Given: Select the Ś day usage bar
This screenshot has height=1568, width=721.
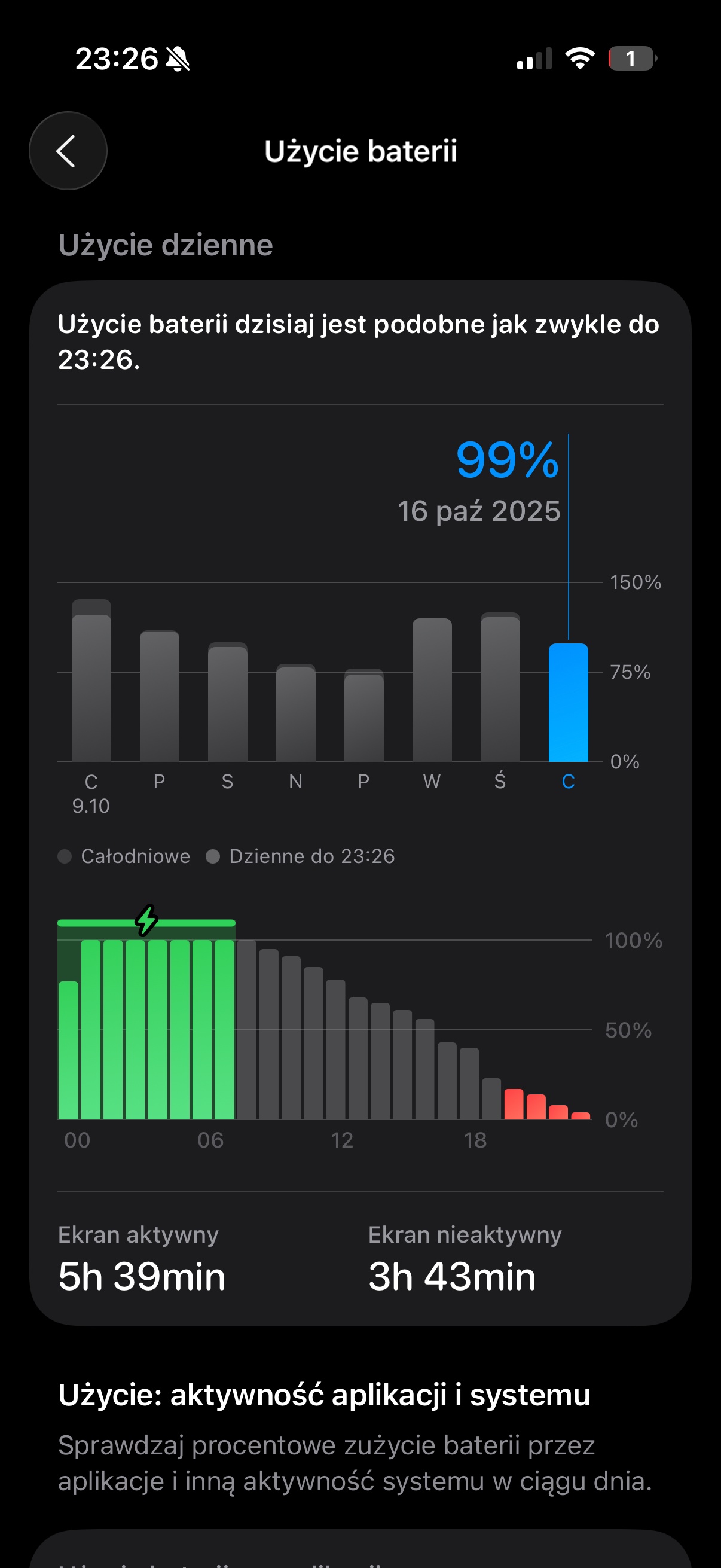Looking at the screenshot, I should click(500, 688).
